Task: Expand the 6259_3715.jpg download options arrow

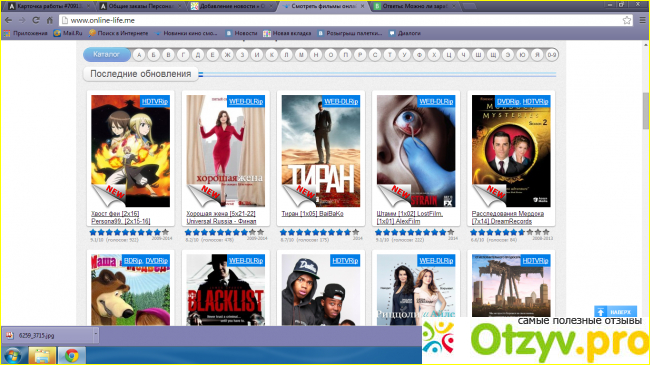Action: click(96, 335)
